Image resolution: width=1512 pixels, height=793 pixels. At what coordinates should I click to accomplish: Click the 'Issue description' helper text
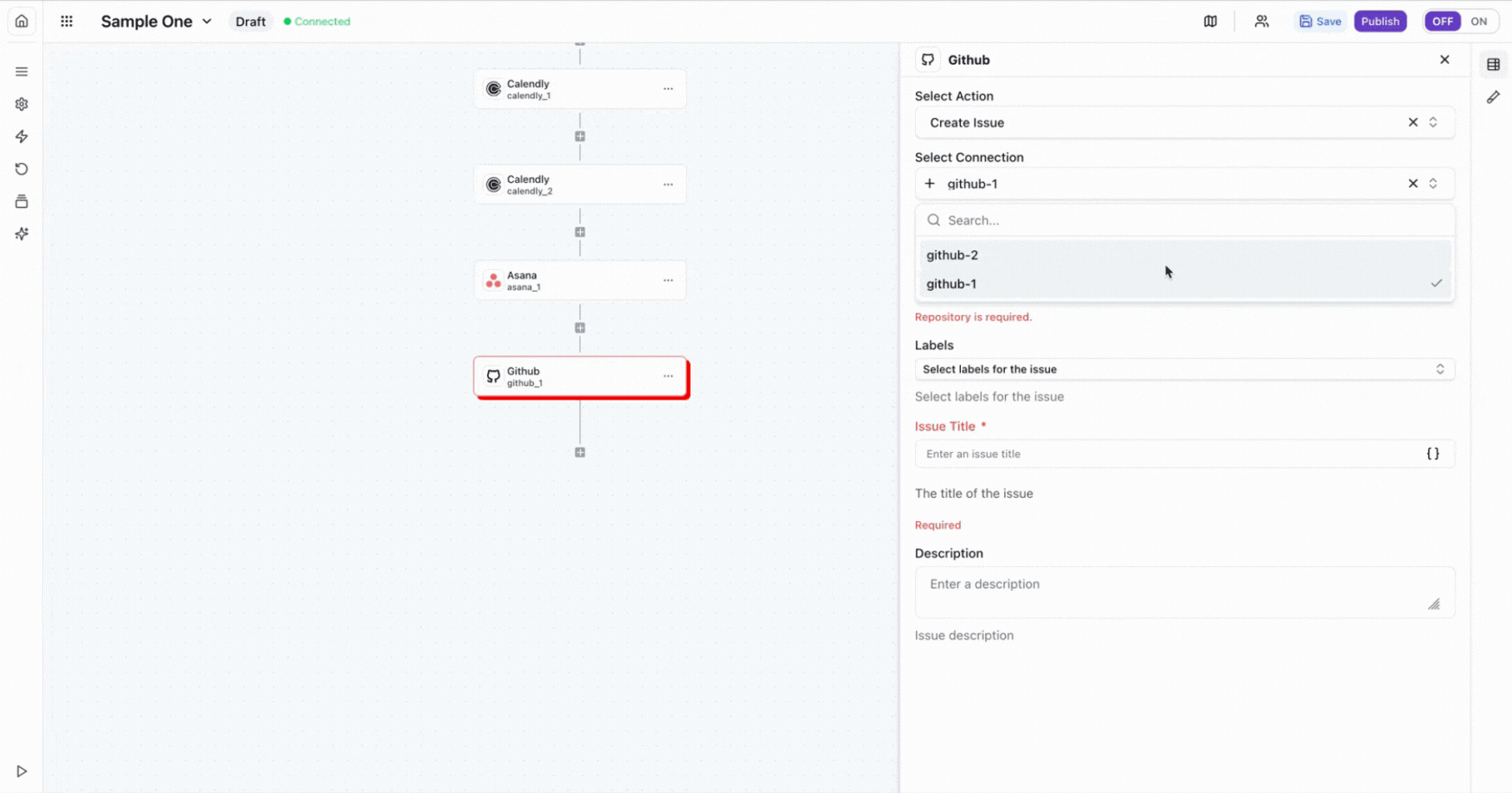click(964, 635)
